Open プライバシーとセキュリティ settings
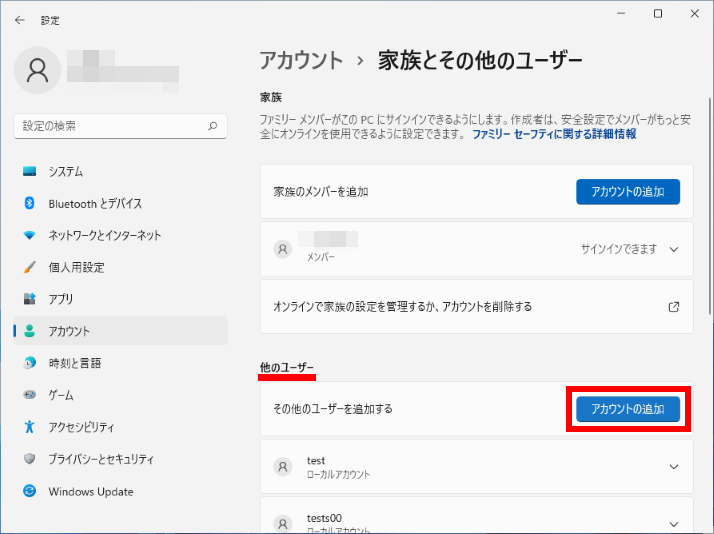 (x=121, y=458)
